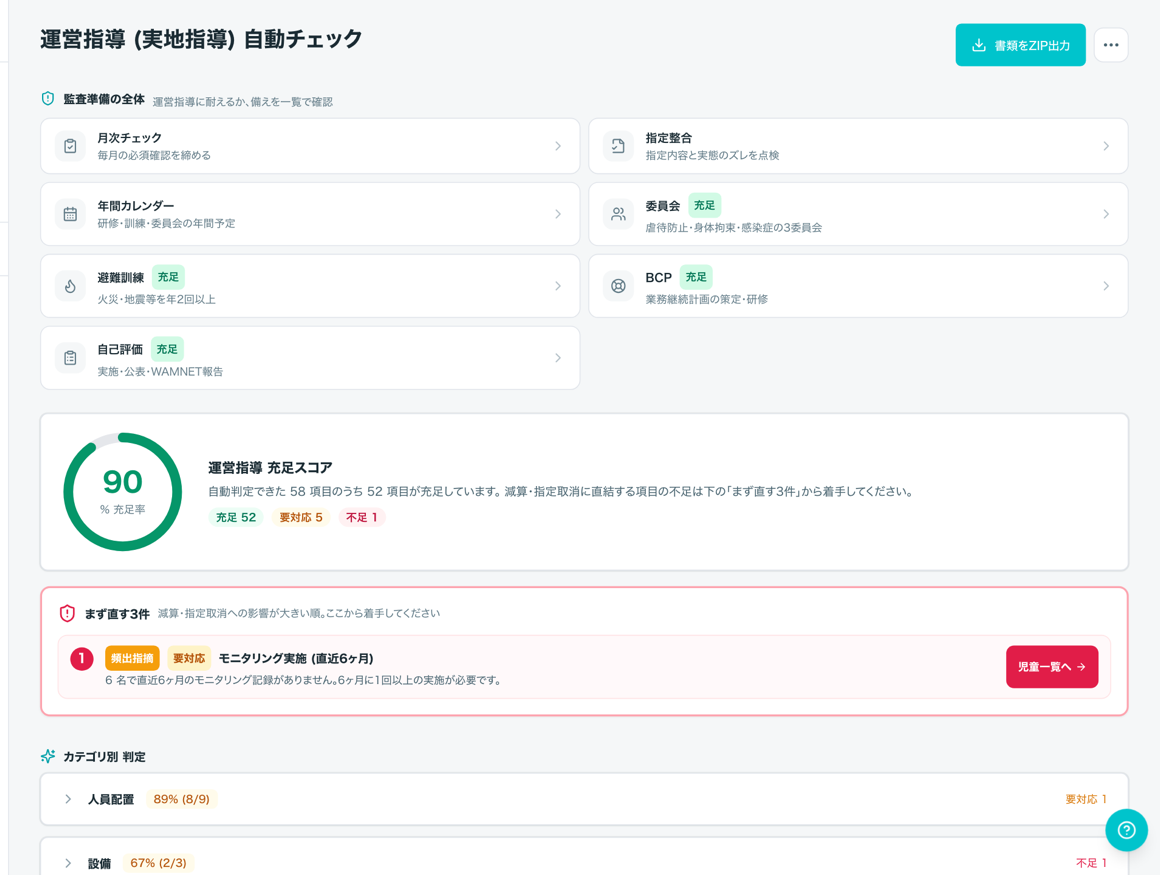
Task: Click the clipboard-check icon for 月次チェック
Action: (70, 146)
